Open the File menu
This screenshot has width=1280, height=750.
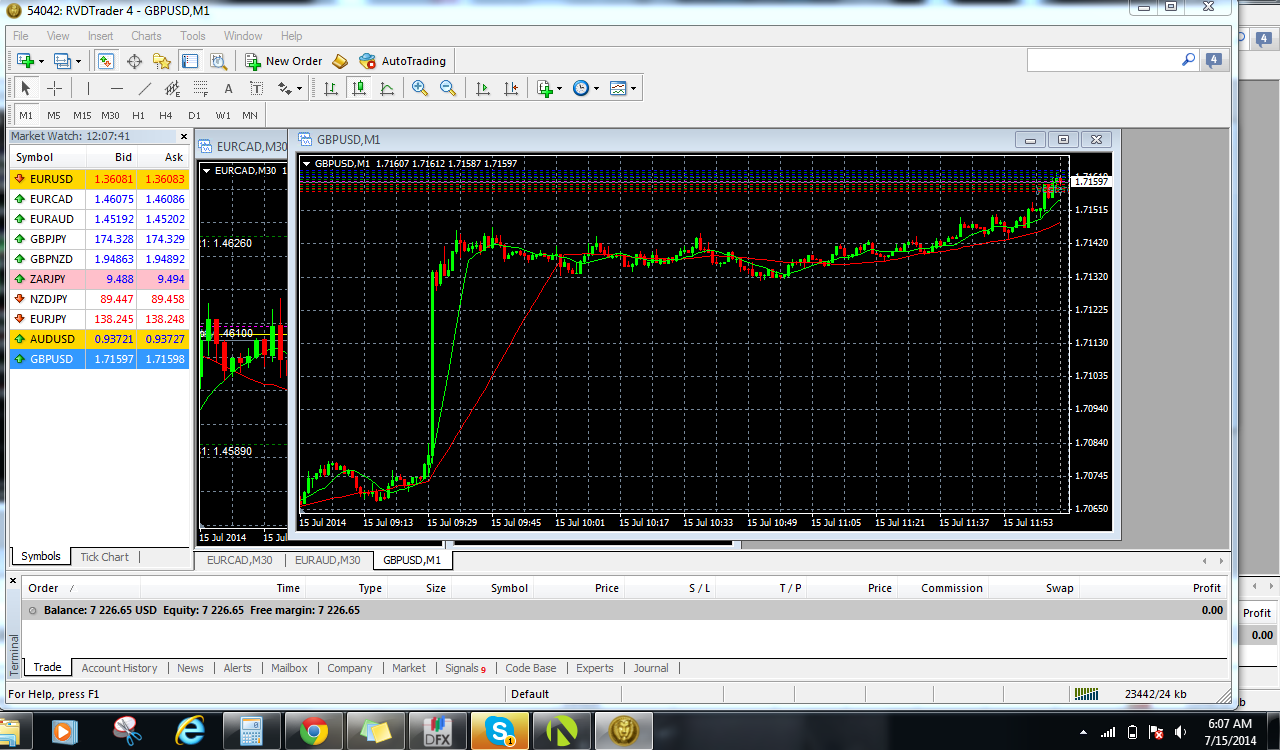click(20, 36)
